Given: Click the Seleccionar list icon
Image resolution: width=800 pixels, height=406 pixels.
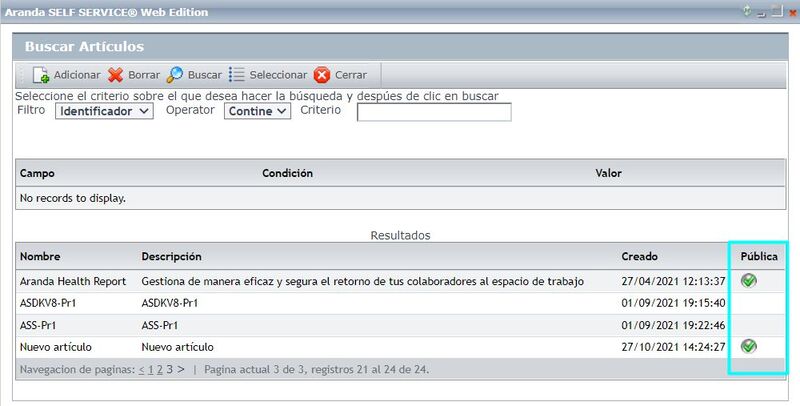Looking at the screenshot, I should 236,75.
